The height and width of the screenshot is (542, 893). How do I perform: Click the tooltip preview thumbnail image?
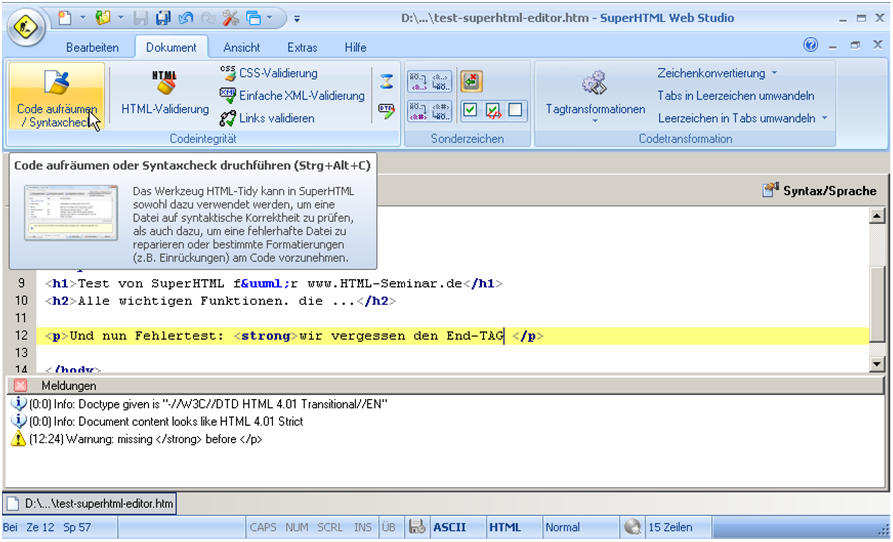point(71,213)
